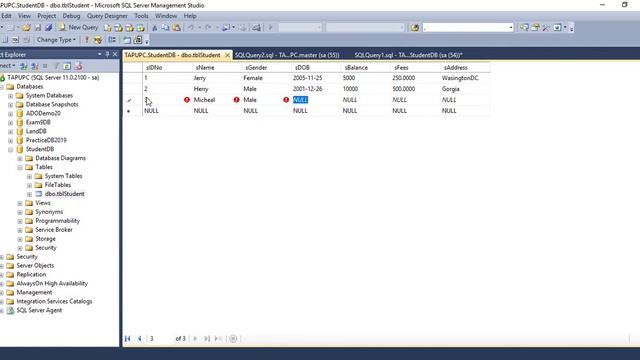Close the dbo.tblStudent tab
640x360 pixels.
tap(227, 55)
